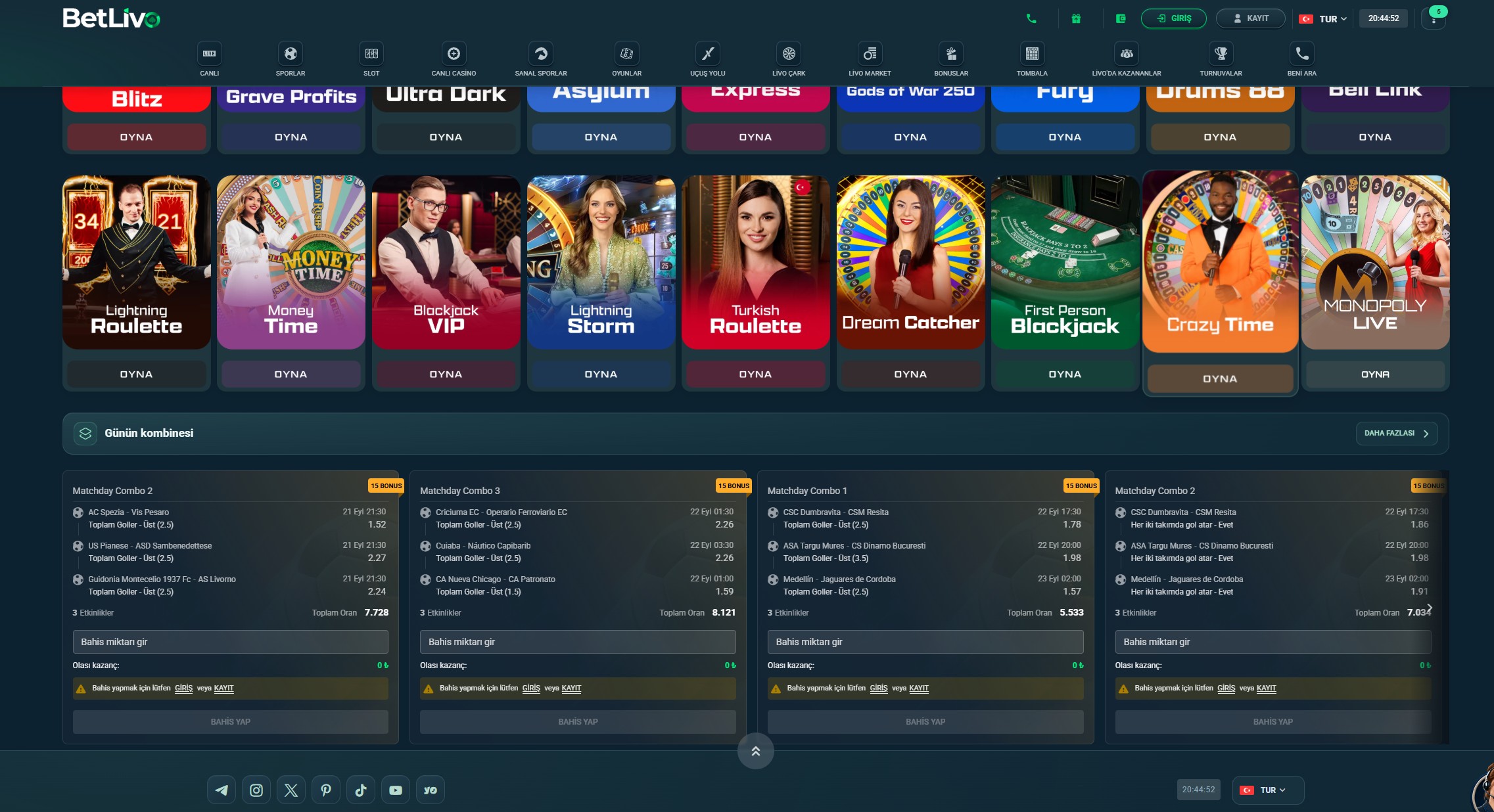Click OYNA under Dream Catcher
Image resolution: width=1494 pixels, height=812 pixels.
tap(910, 374)
